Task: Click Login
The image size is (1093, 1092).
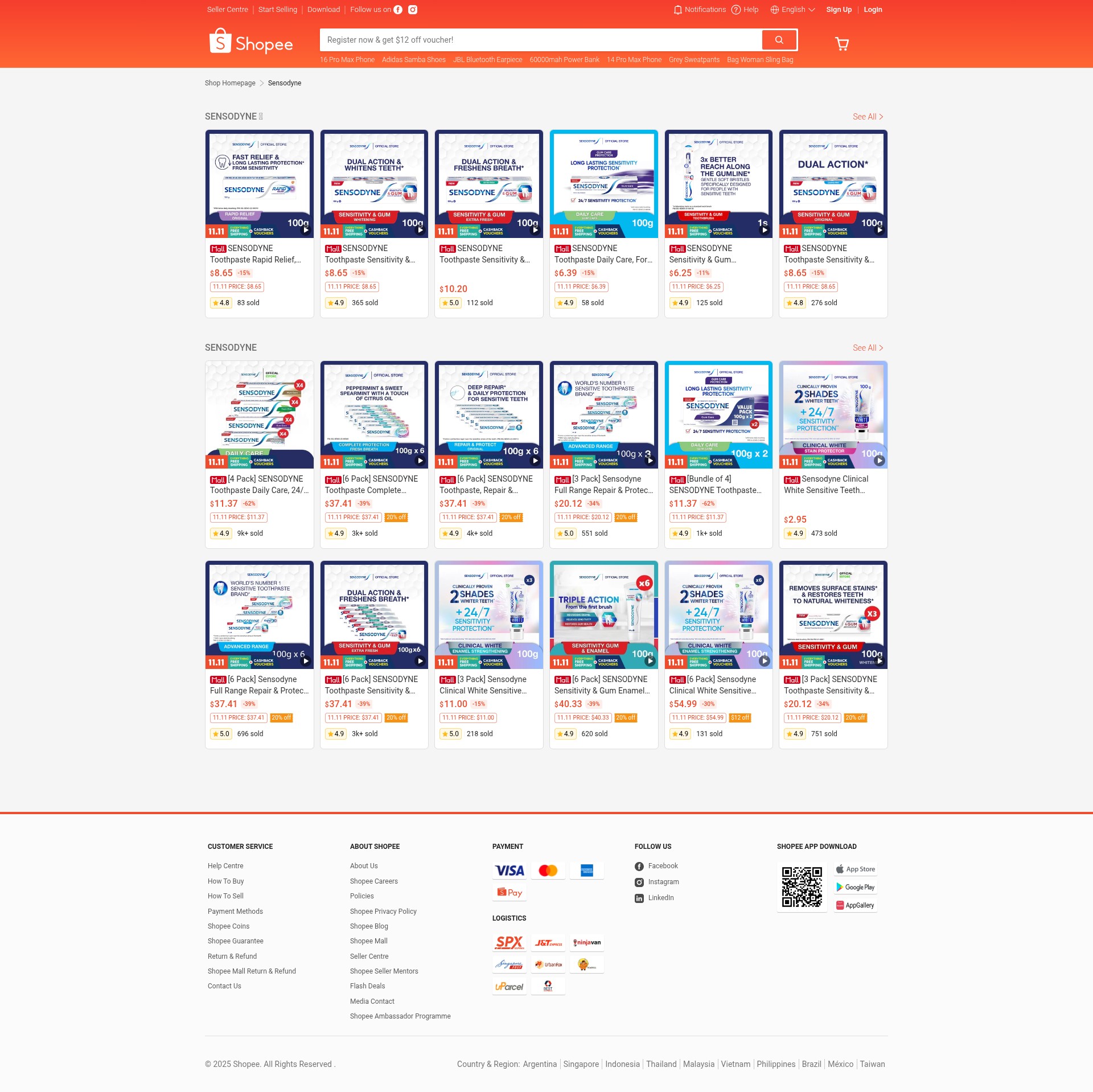Action: pyautogui.click(x=873, y=10)
